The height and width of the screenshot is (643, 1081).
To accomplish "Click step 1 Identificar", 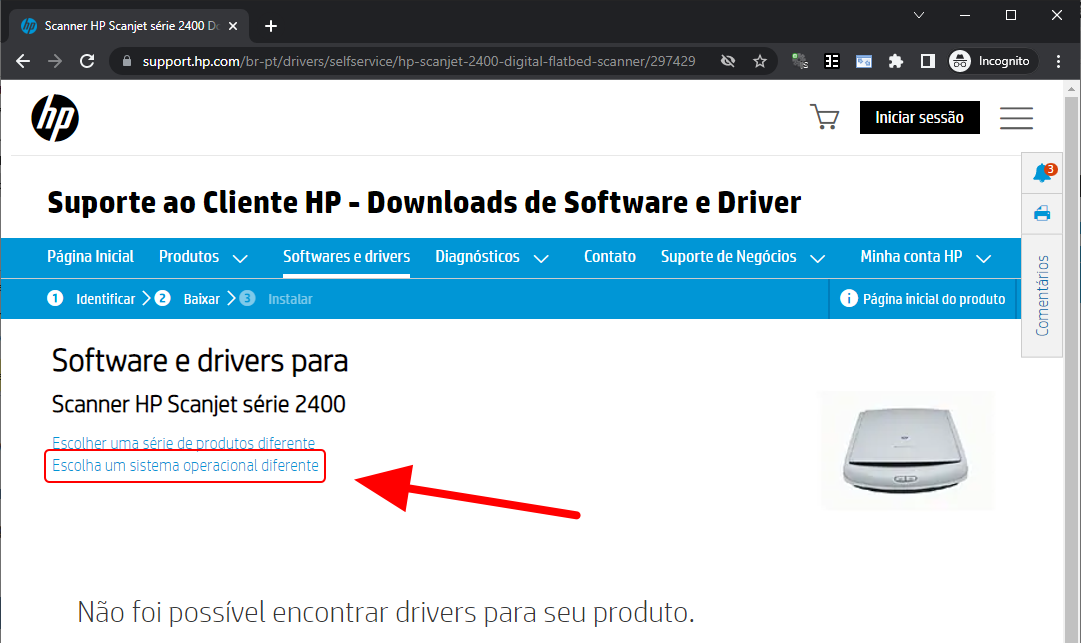I will 92,298.
